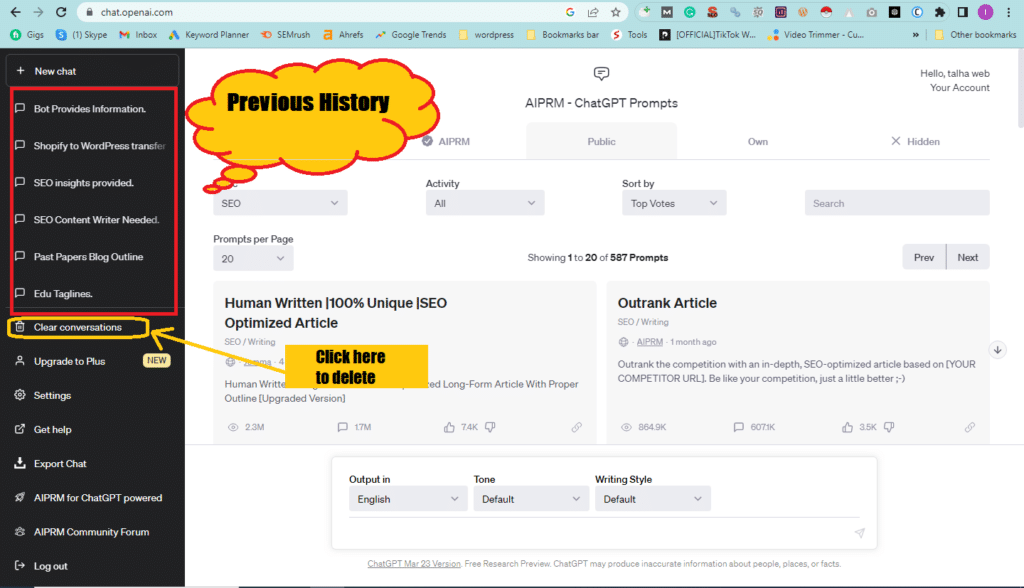The width and height of the screenshot is (1024, 588).
Task: Click the send arrow icon in message box
Action: (x=859, y=533)
